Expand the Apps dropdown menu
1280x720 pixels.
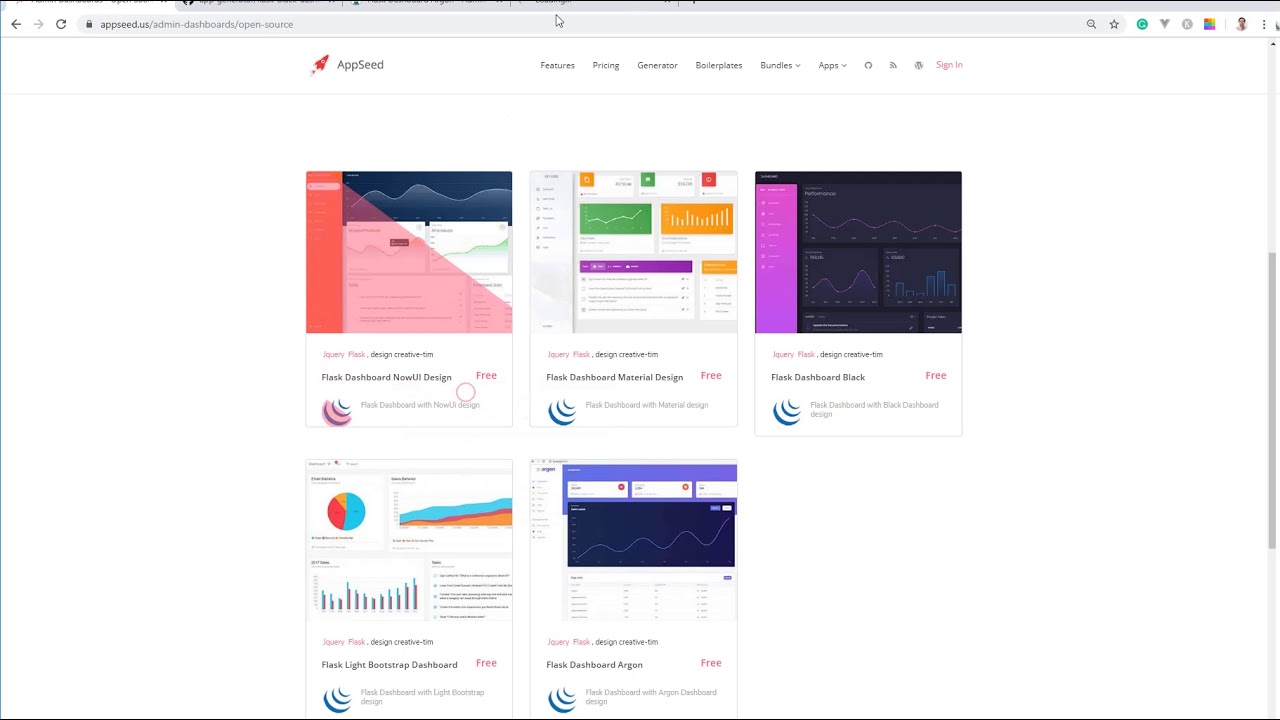tap(832, 65)
